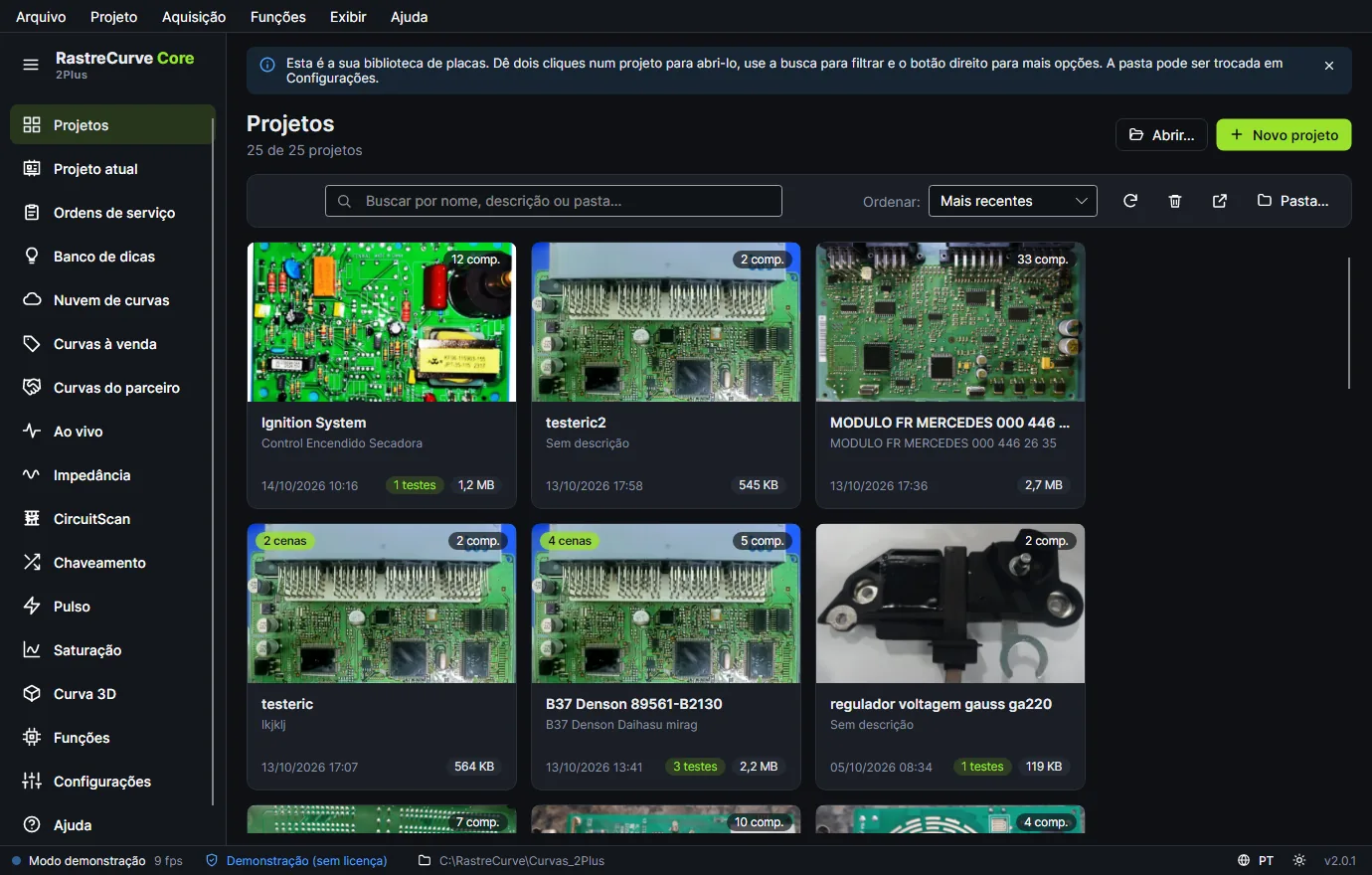Image resolution: width=1372 pixels, height=875 pixels.
Task: Go to Ordens de serviço
Action: tap(112, 213)
